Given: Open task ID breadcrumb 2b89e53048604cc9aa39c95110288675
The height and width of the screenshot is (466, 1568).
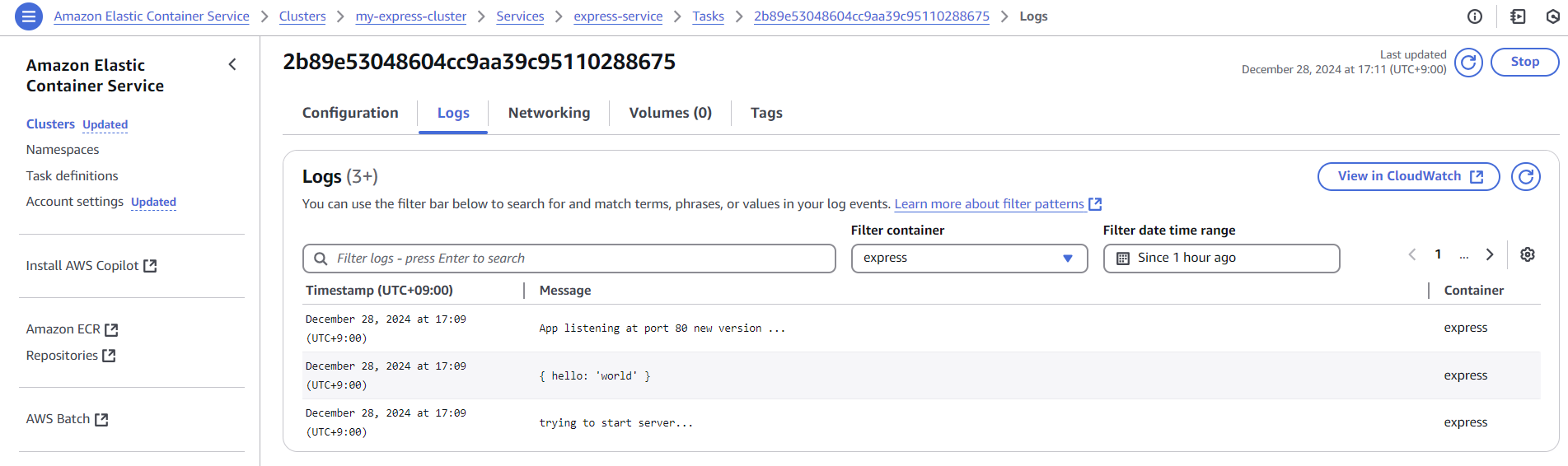Looking at the screenshot, I should coord(872,16).
